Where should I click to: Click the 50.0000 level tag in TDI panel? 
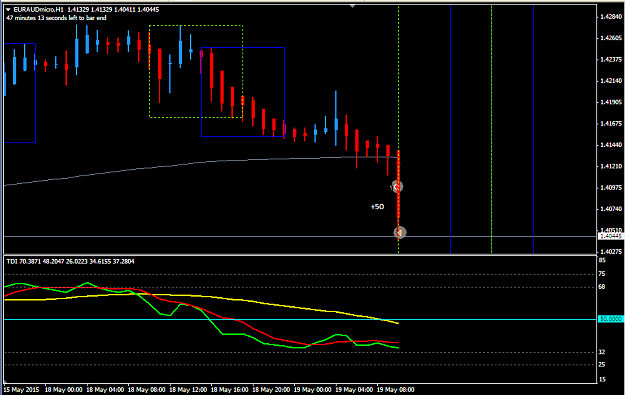point(611,319)
